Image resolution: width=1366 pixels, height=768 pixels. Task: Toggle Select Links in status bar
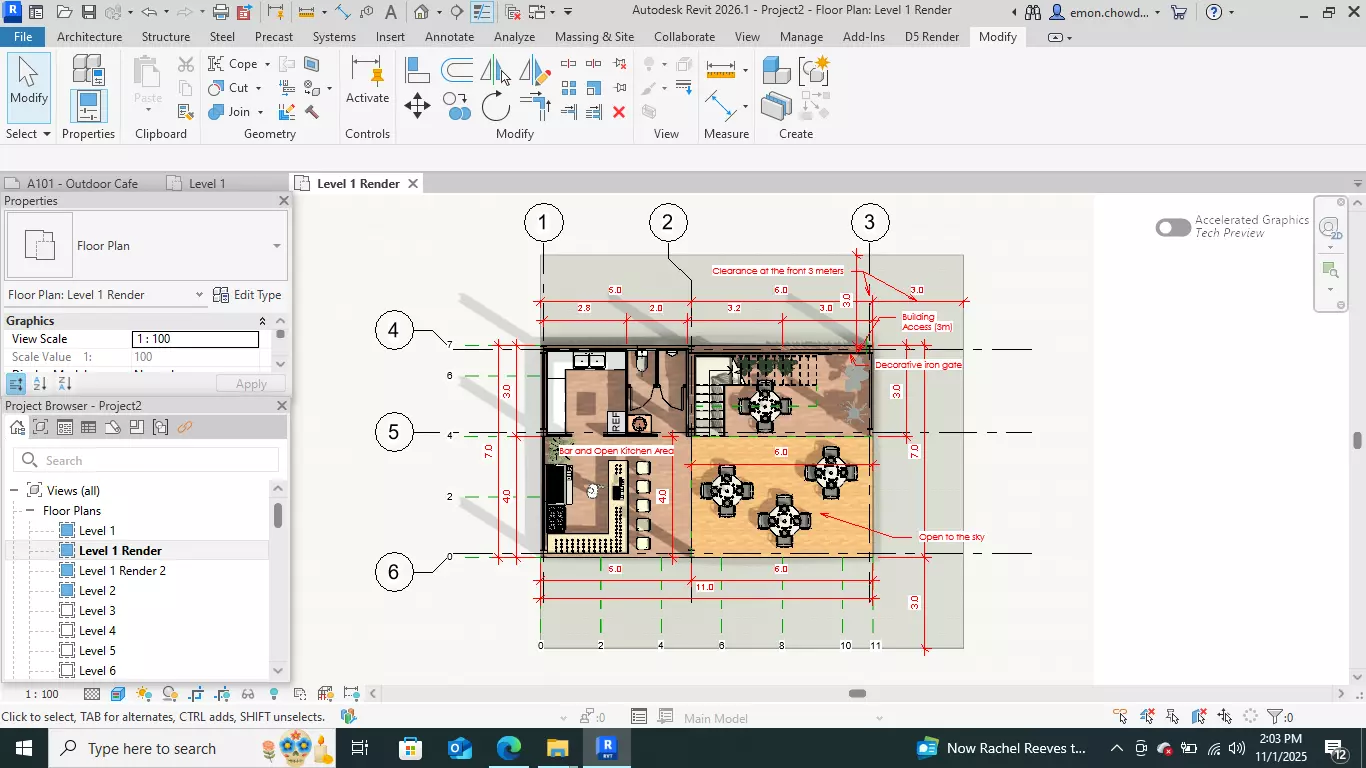pyautogui.click(x=1121, y=717)
